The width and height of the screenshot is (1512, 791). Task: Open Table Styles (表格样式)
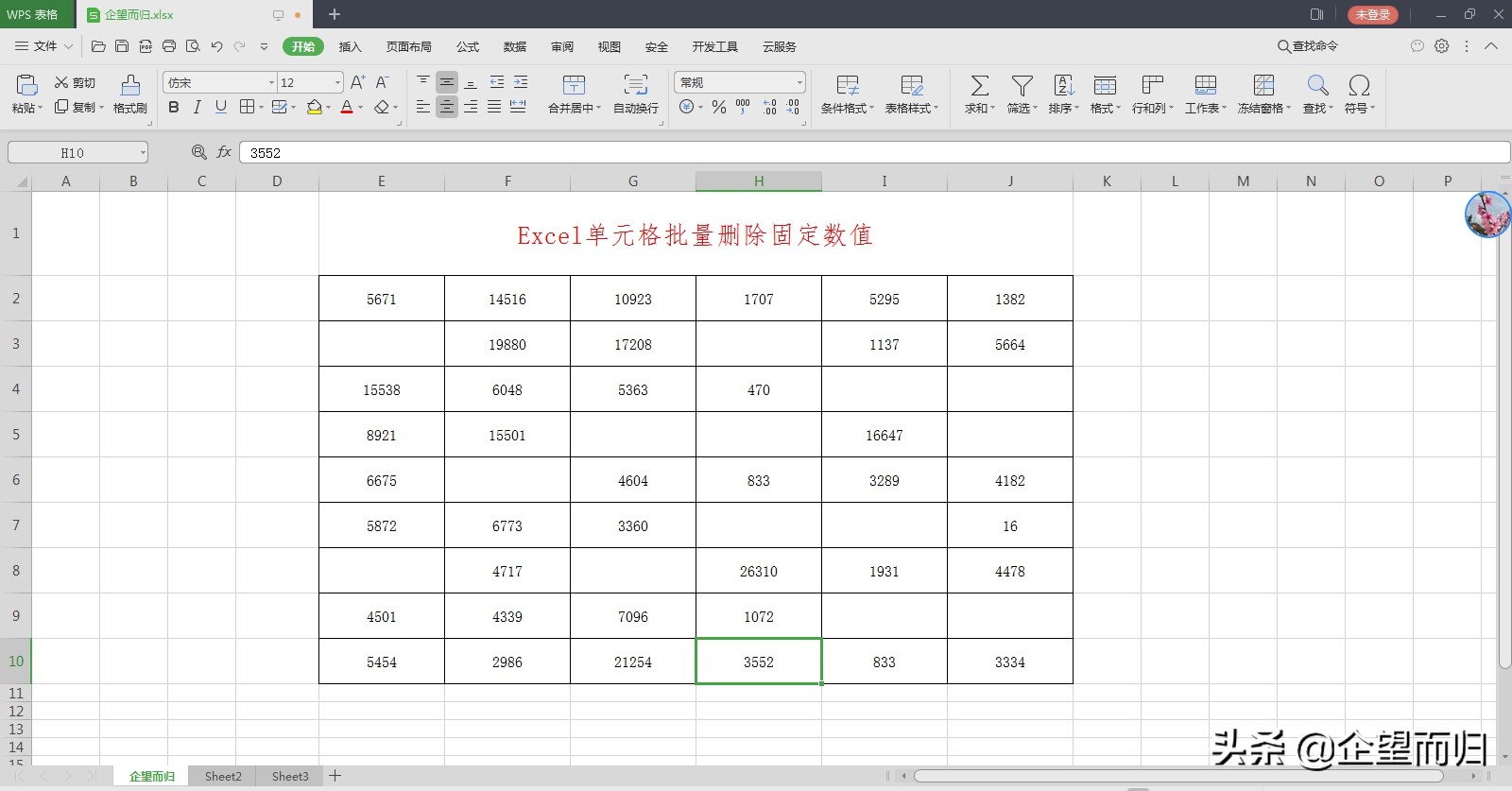912,95
